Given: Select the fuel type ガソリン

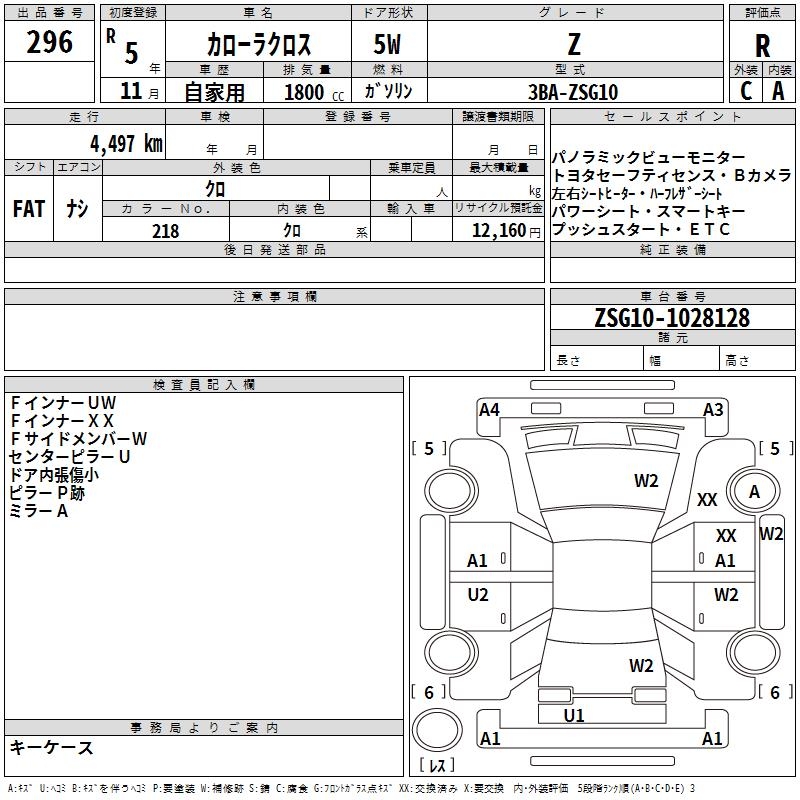Looking at the screenshot, I should pyautogui.click(x=388, y=91).
